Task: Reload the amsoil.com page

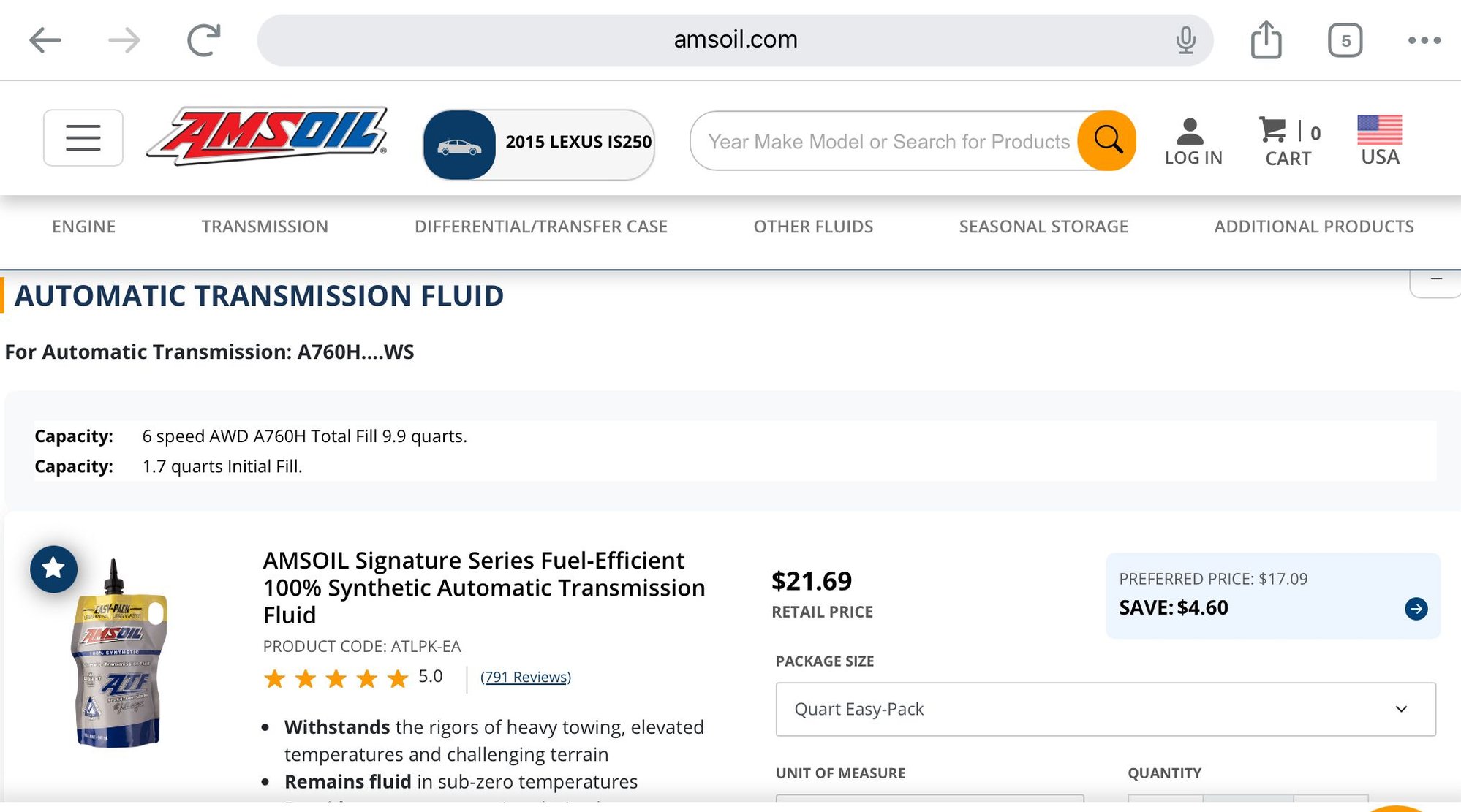Action: pos(203,40)
